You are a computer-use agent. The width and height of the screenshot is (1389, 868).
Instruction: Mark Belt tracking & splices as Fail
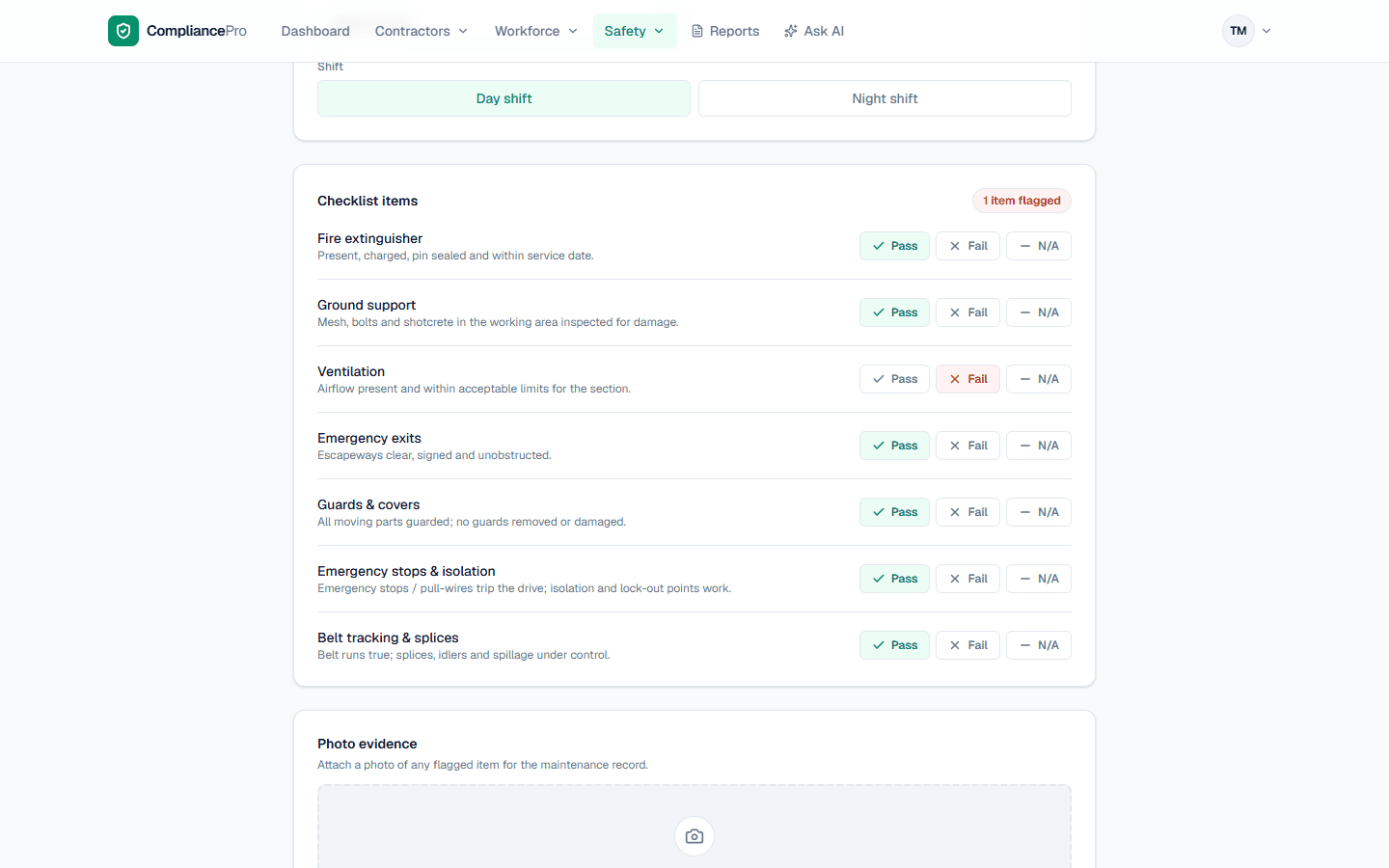pos(967,645)
